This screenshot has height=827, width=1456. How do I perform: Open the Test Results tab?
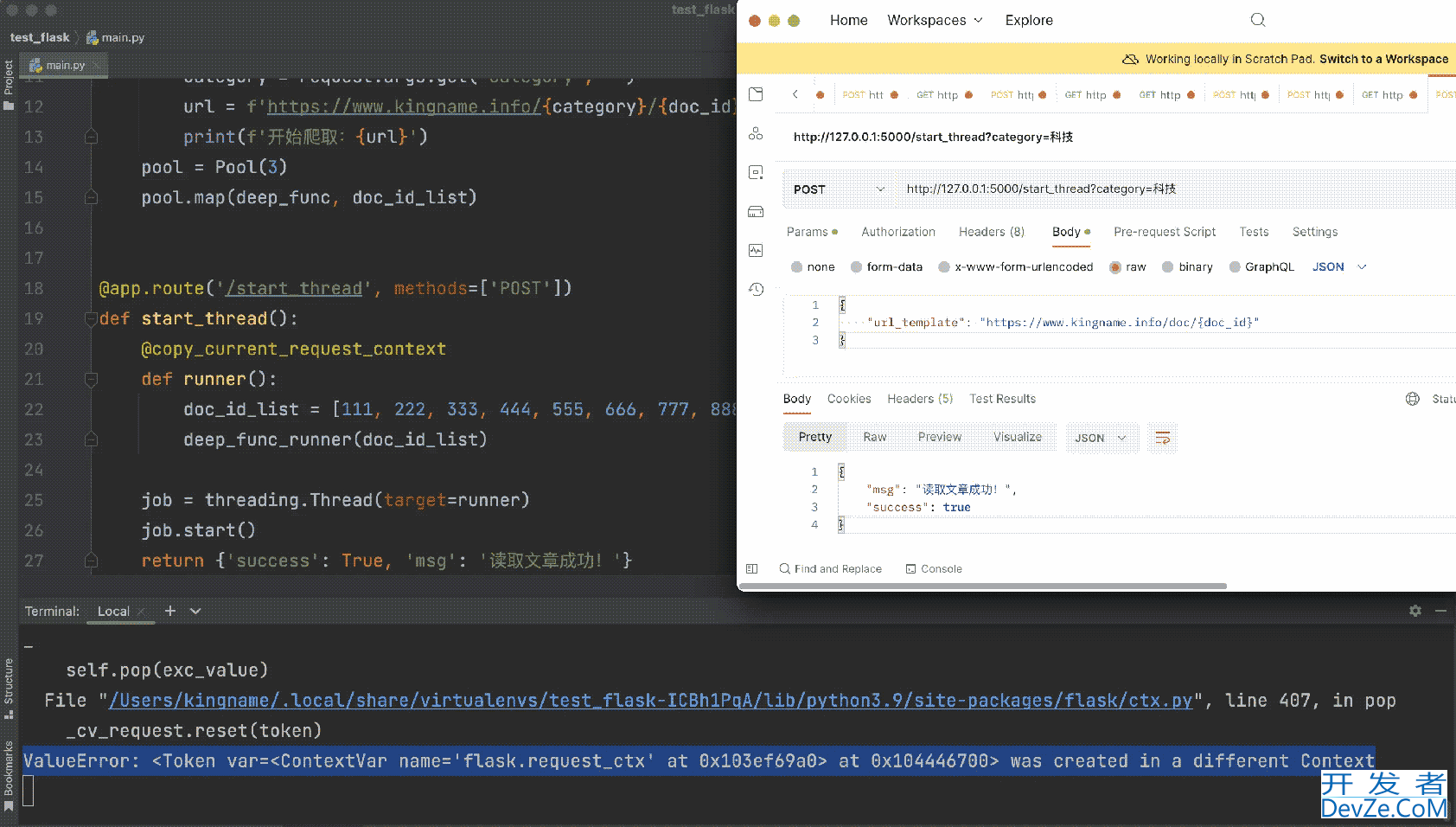click(x=1003, y=399)
